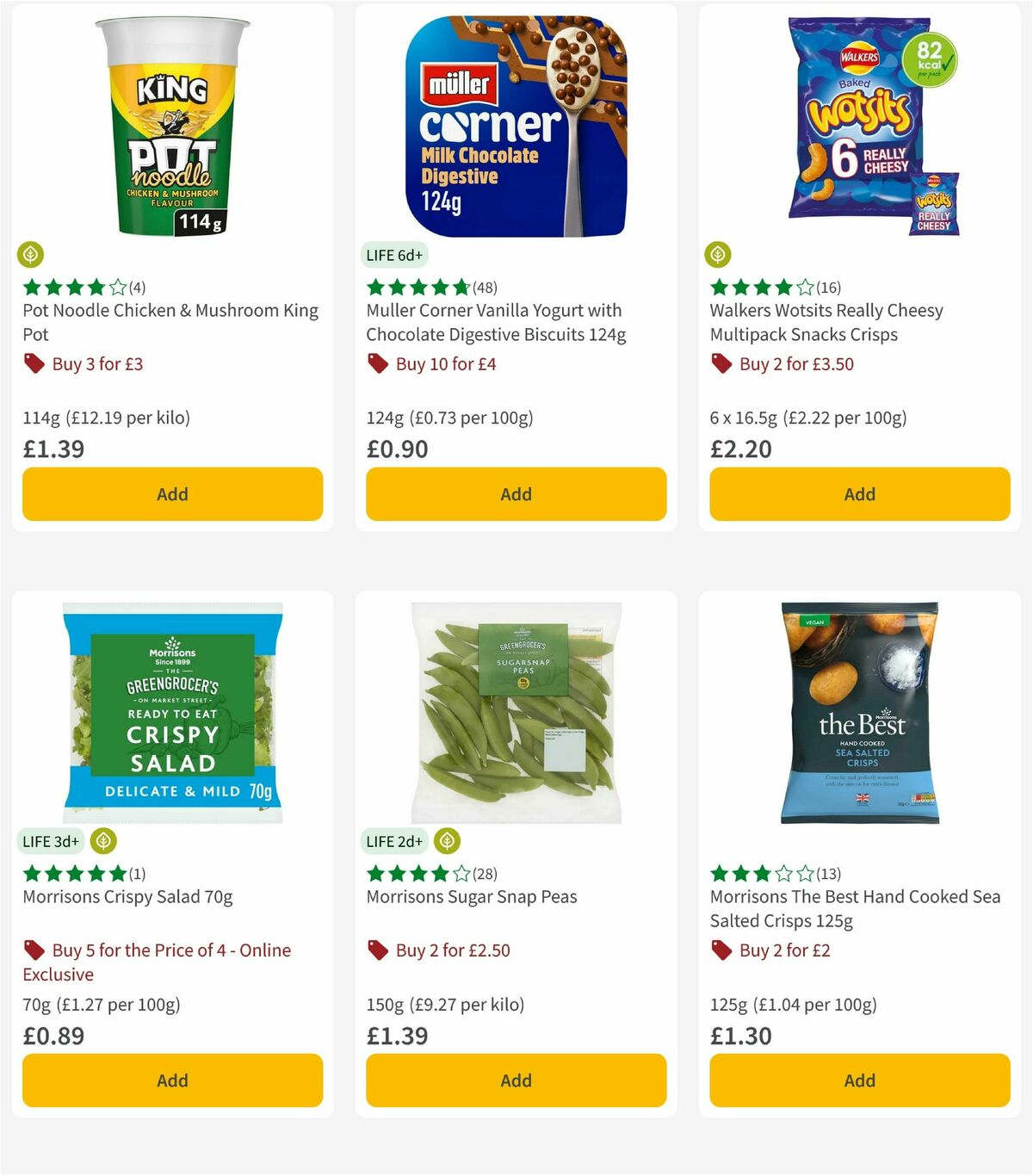This screenshot has height=1176, width=1033.
Task: Click the 82 kcal badge on the Wotsits image
Action: [x=932, y=61]
